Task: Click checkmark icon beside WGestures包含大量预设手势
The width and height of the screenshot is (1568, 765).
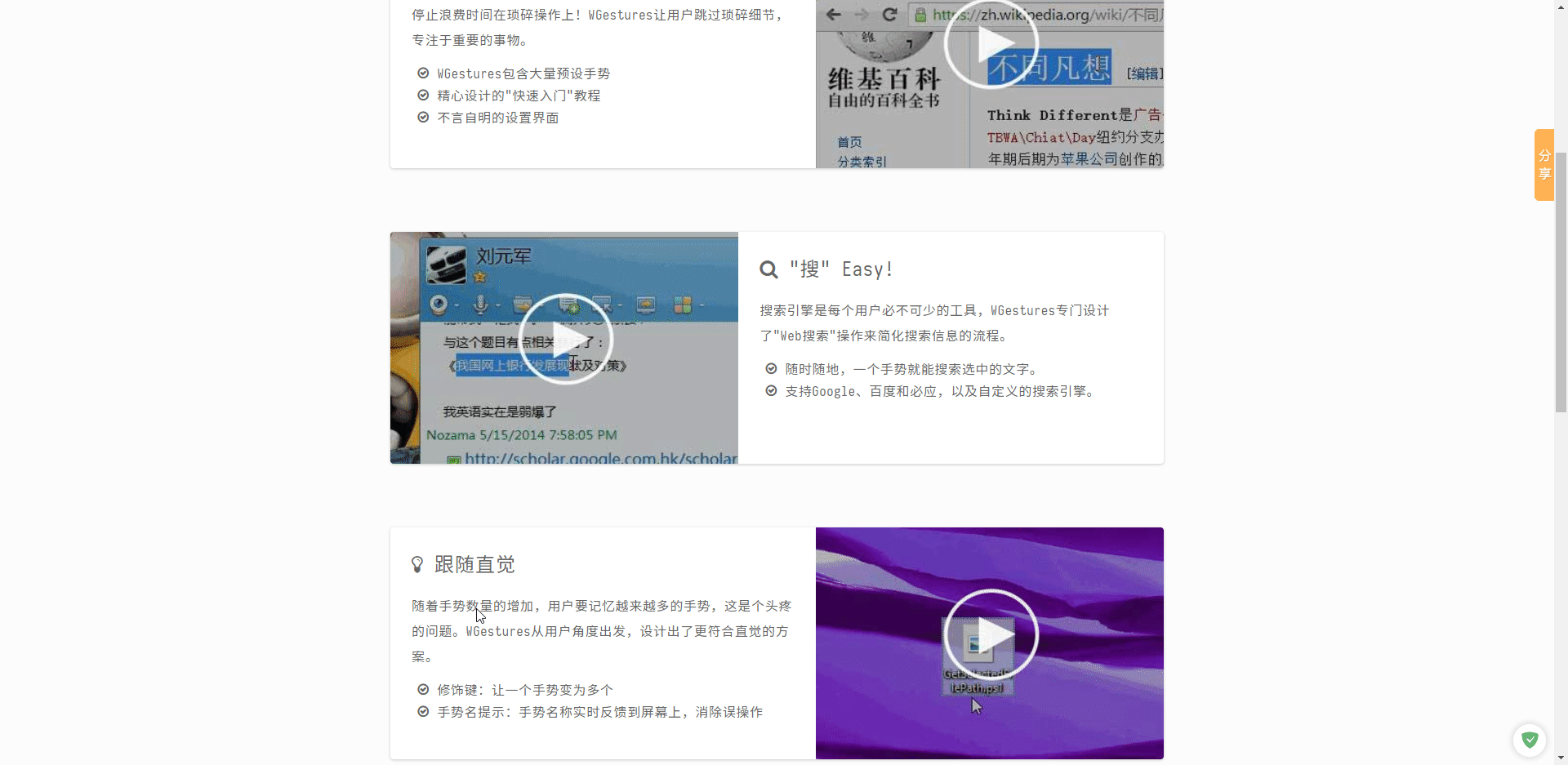Action: click(423, 73)
